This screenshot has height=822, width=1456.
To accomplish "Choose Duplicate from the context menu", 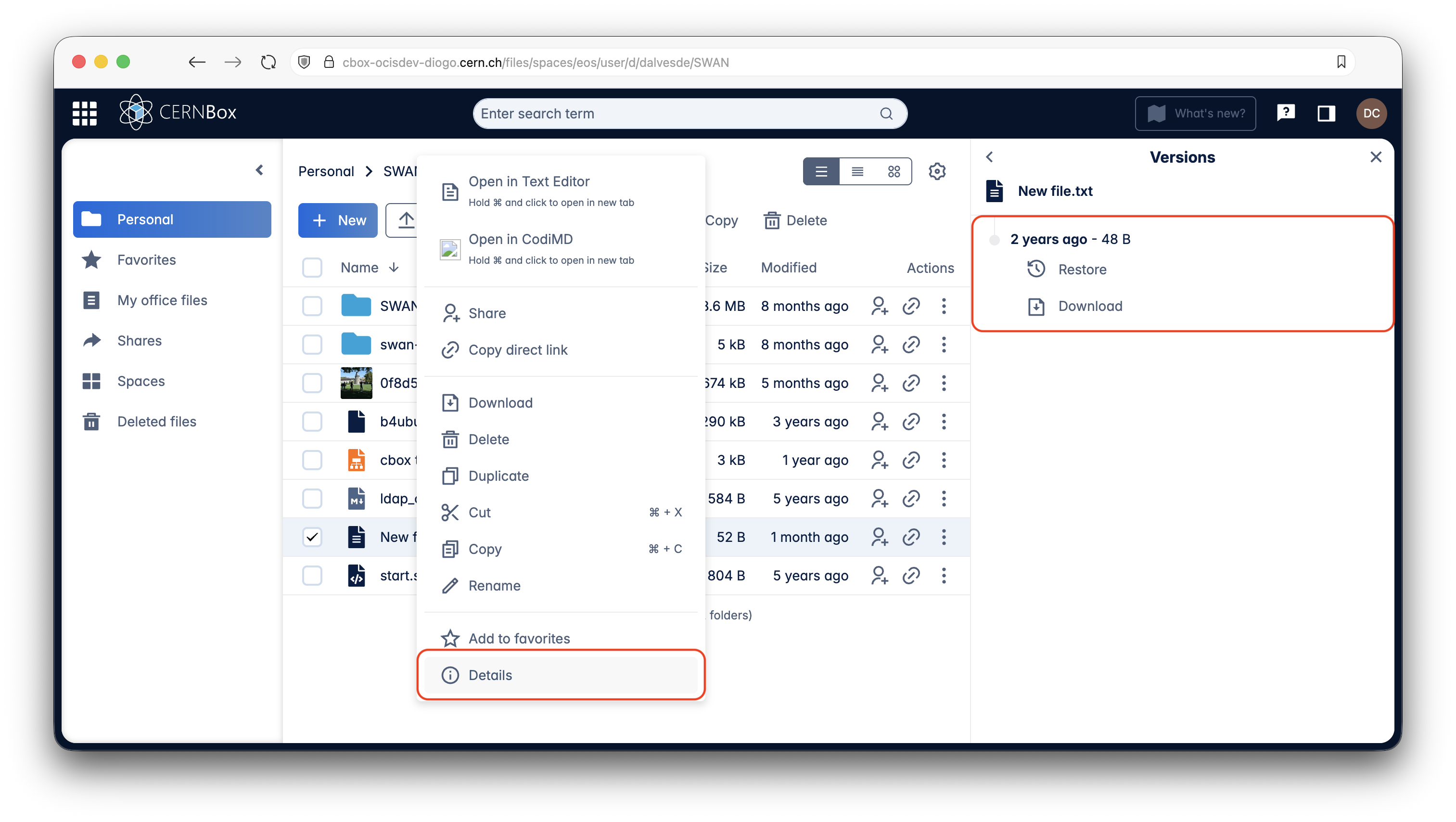I will 498,476.
